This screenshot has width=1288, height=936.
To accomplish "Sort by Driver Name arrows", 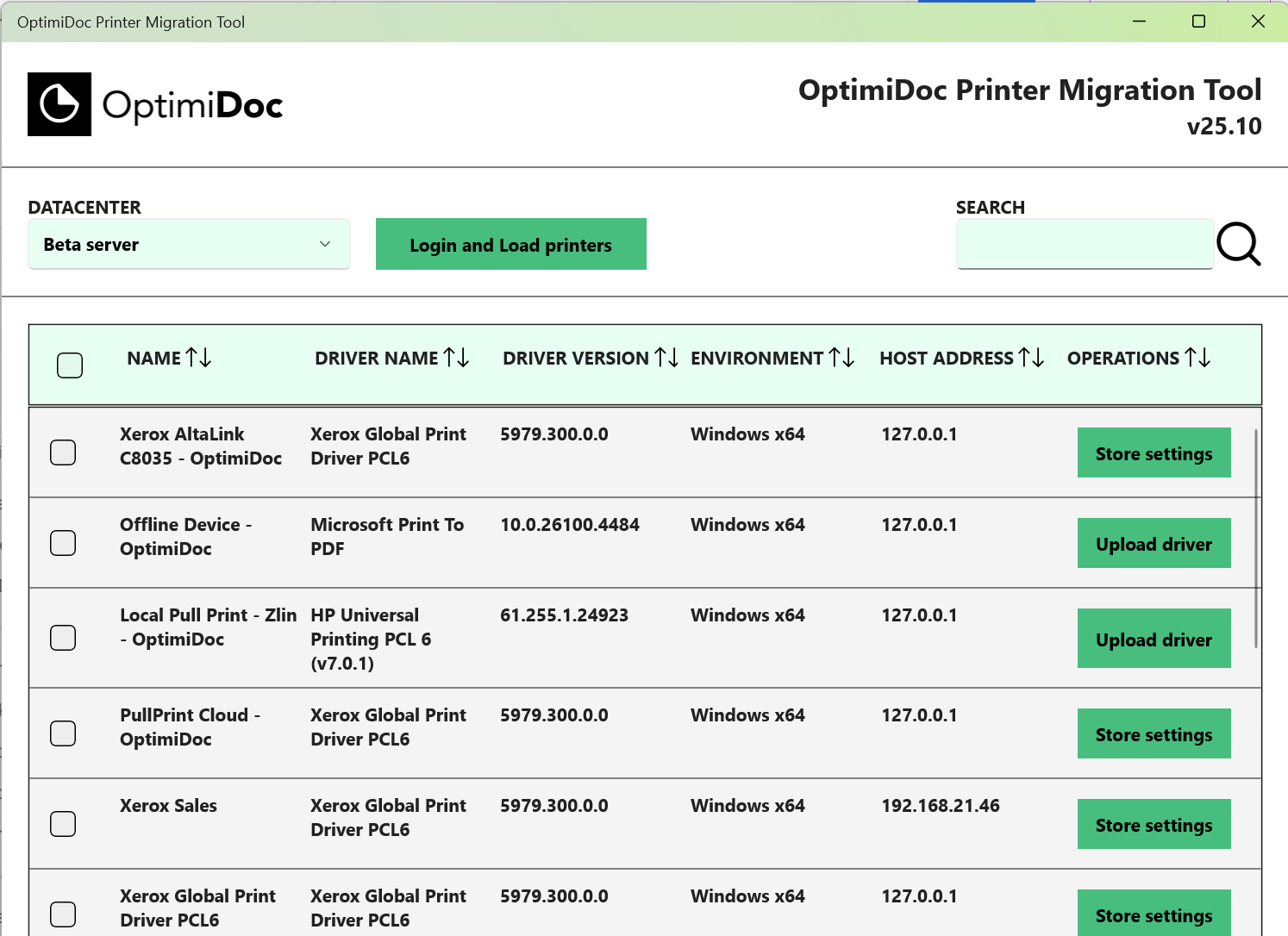I will 456,358.
